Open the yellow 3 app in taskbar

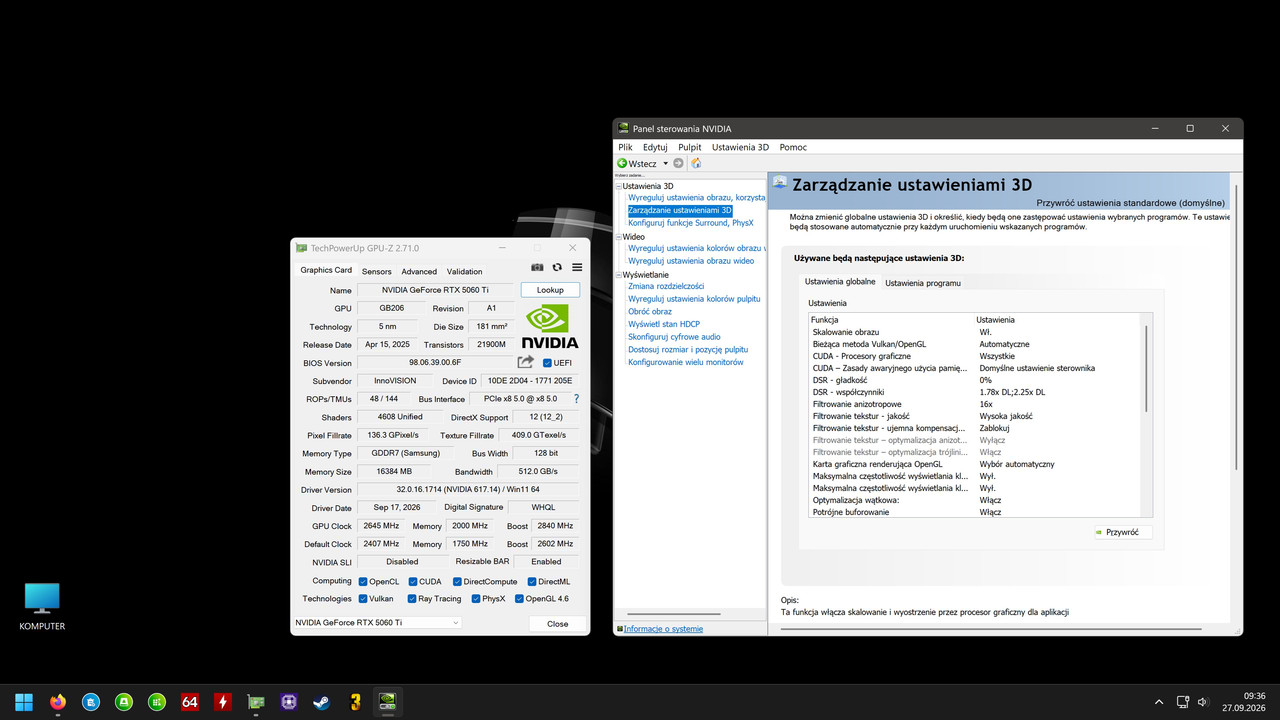355,702
